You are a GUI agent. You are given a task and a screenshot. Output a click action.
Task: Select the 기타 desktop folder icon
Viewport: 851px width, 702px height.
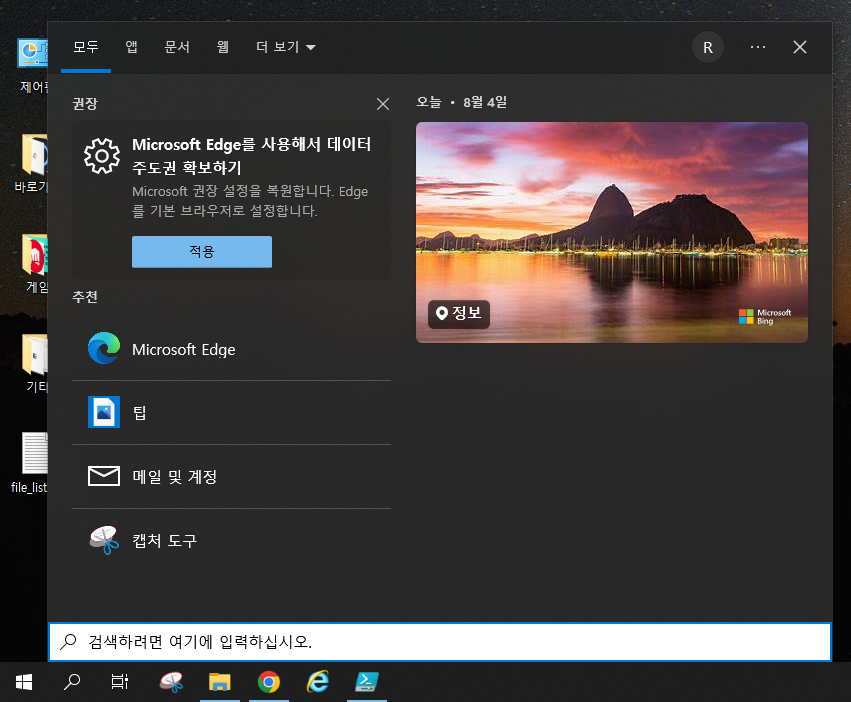click(35, 364)
